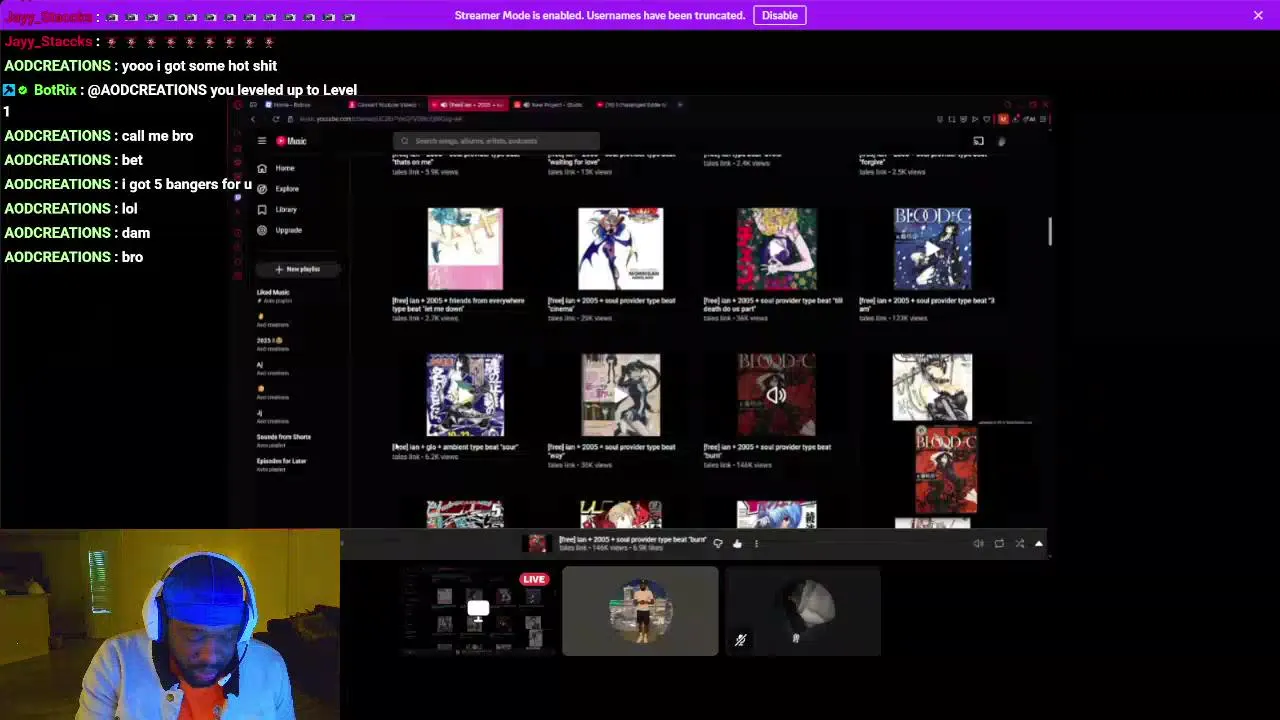Dismiss the Streamer Mode banner
This screenshot has width=1280, height=720.
pos(1258,15)
